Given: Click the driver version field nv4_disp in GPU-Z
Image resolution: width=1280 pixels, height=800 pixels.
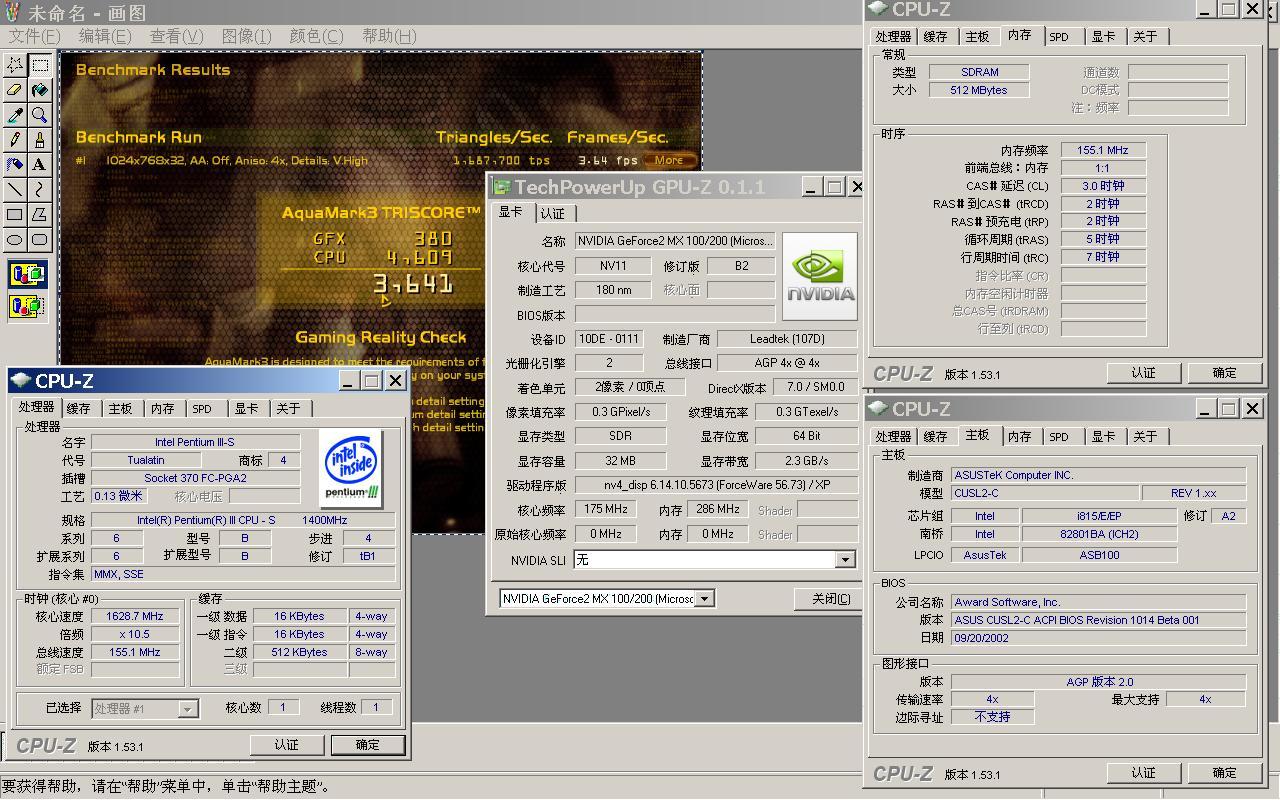Looking at the screenshot, I should coord(715,485).
